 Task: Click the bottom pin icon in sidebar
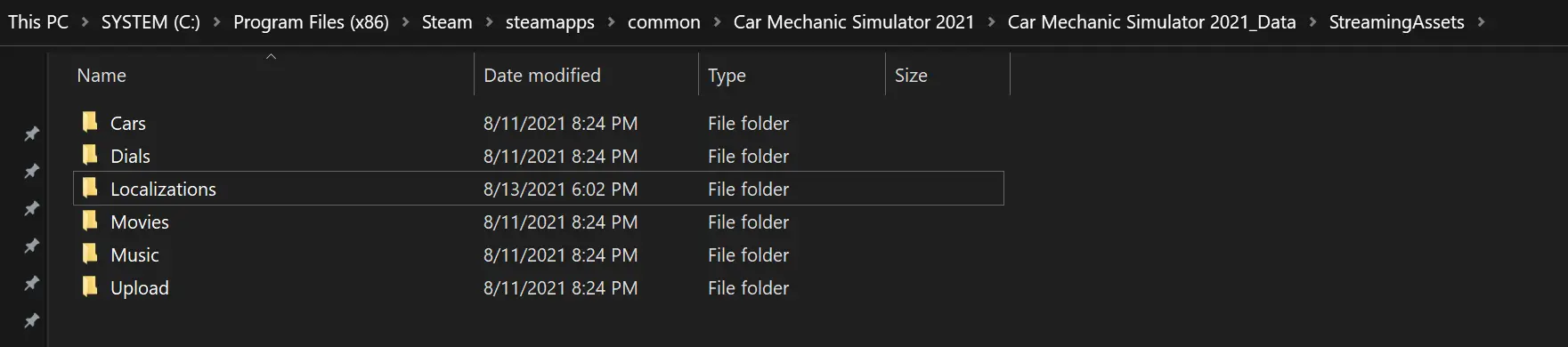click(31, 320)
